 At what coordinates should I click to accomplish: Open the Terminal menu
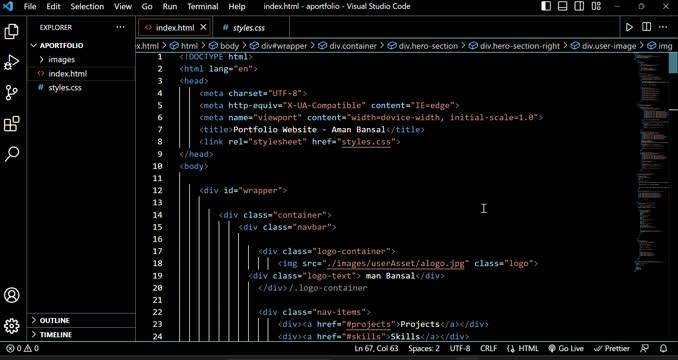click(x=203, y=6)
